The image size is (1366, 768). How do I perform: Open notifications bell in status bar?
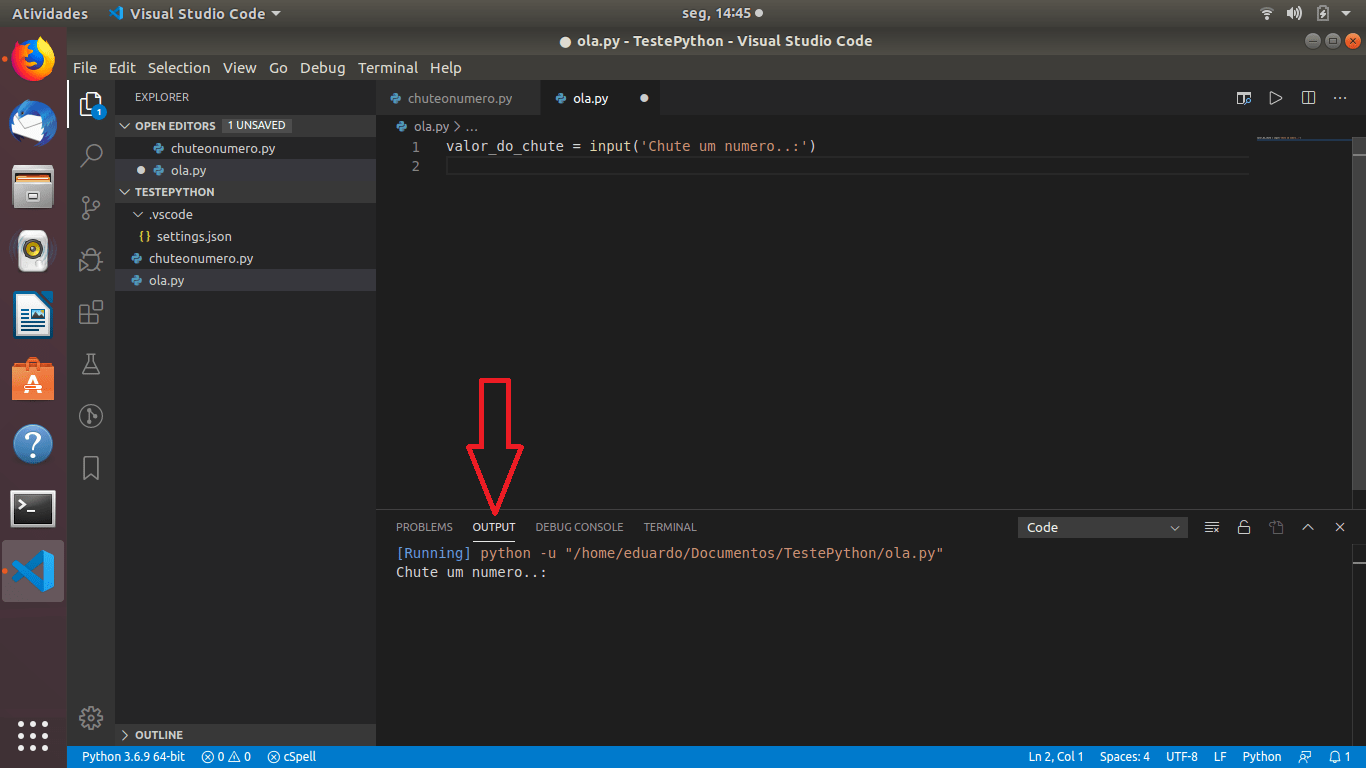(1340, 757)
